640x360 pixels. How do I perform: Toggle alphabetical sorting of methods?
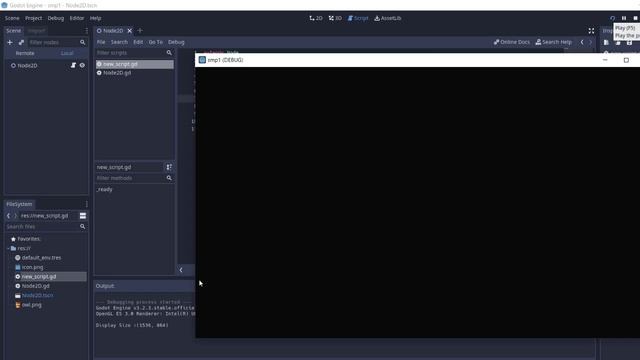169,167
